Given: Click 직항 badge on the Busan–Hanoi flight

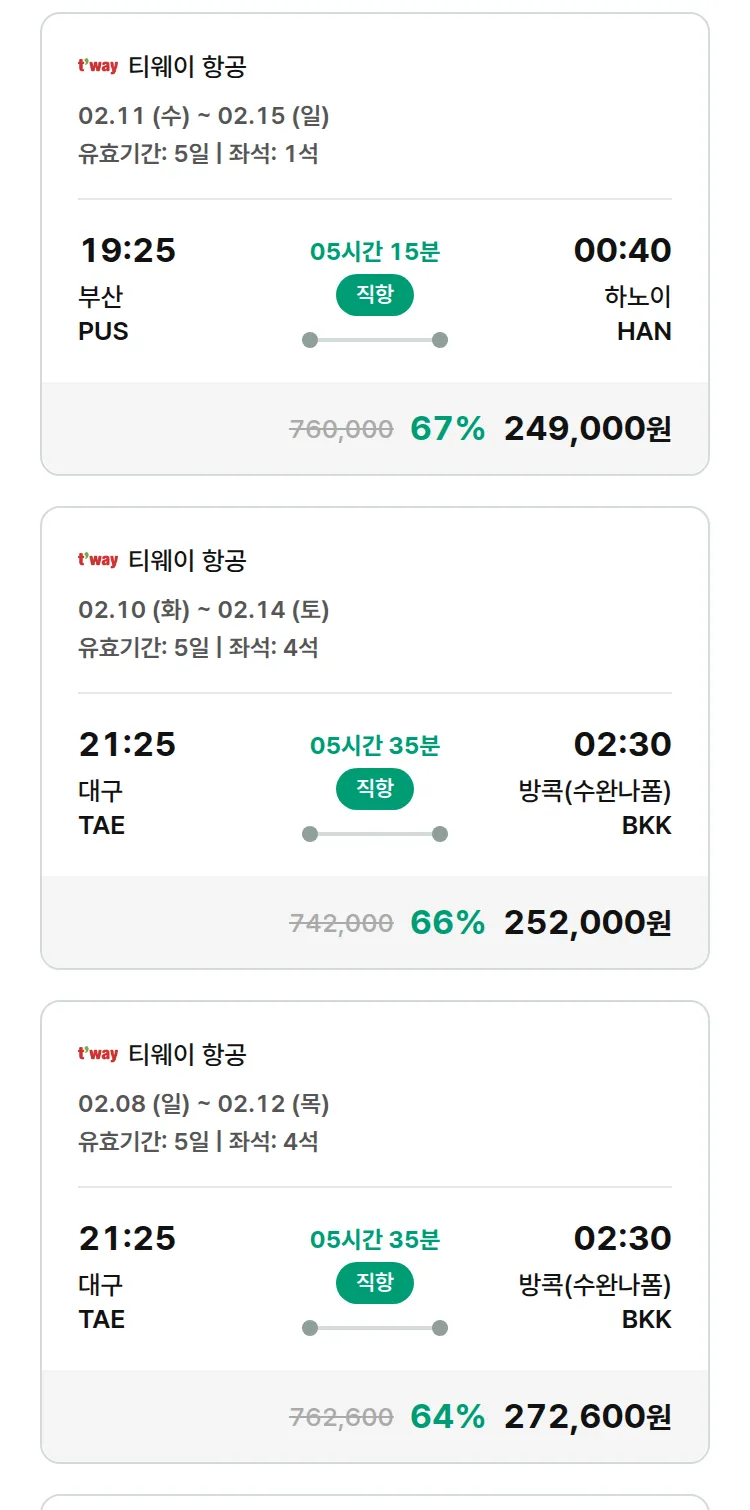Looking at the screenshot, I should pos(374,295).
